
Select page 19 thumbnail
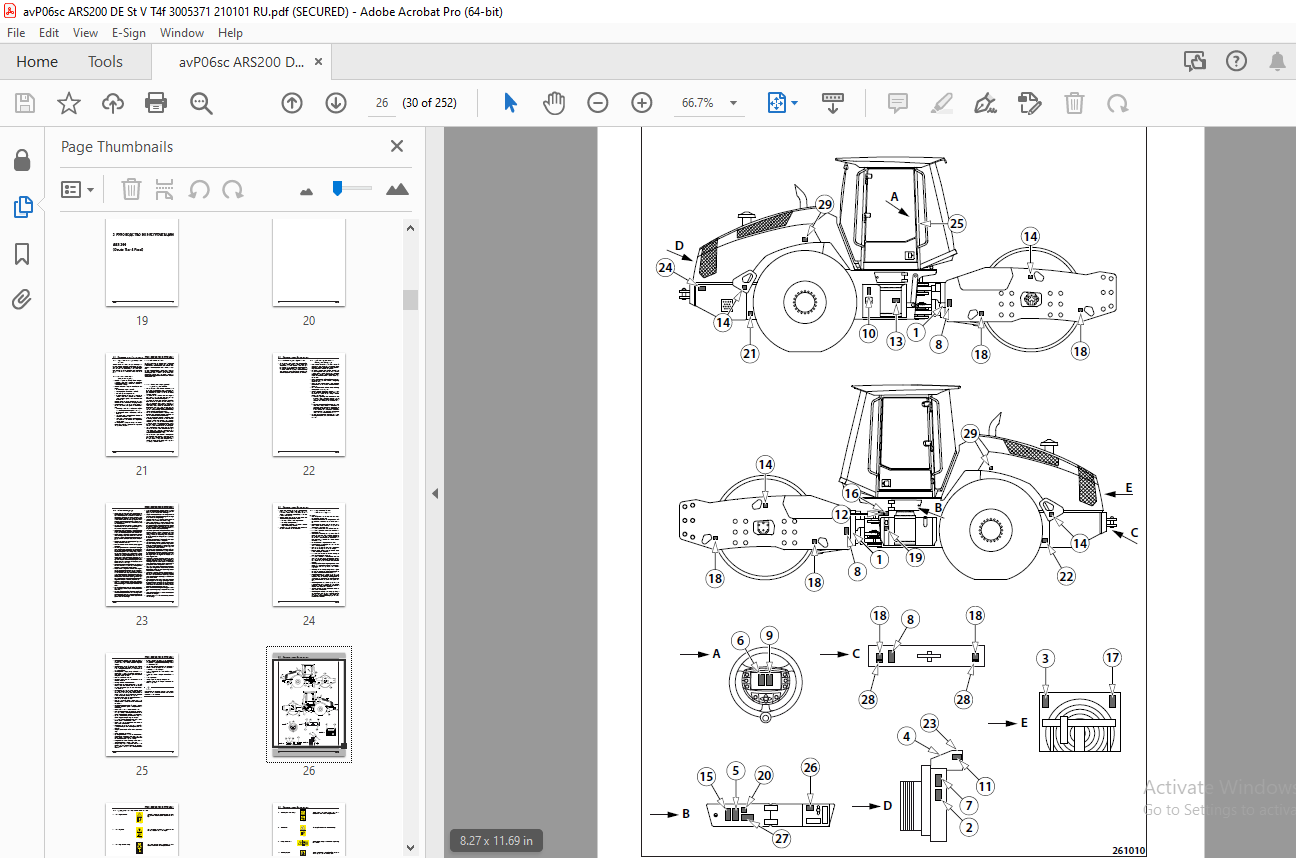(142, 263)
